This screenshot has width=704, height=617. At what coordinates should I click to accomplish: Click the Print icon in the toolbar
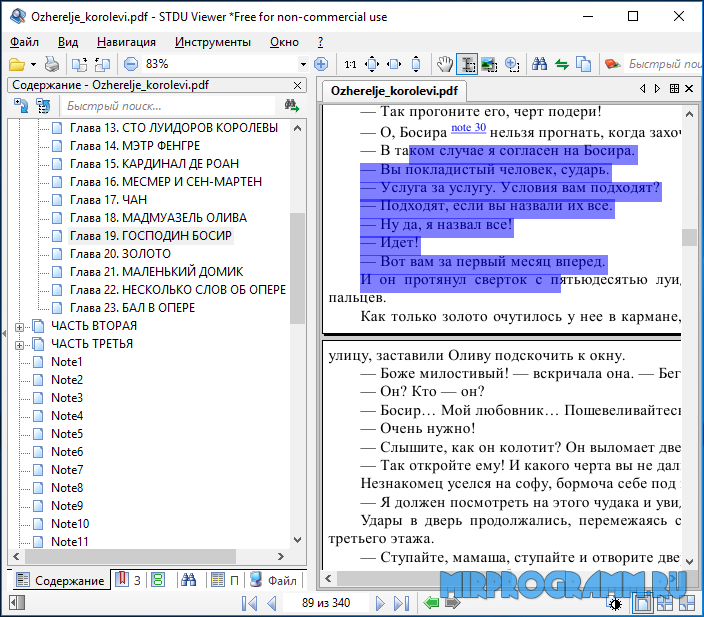[52, 65]
